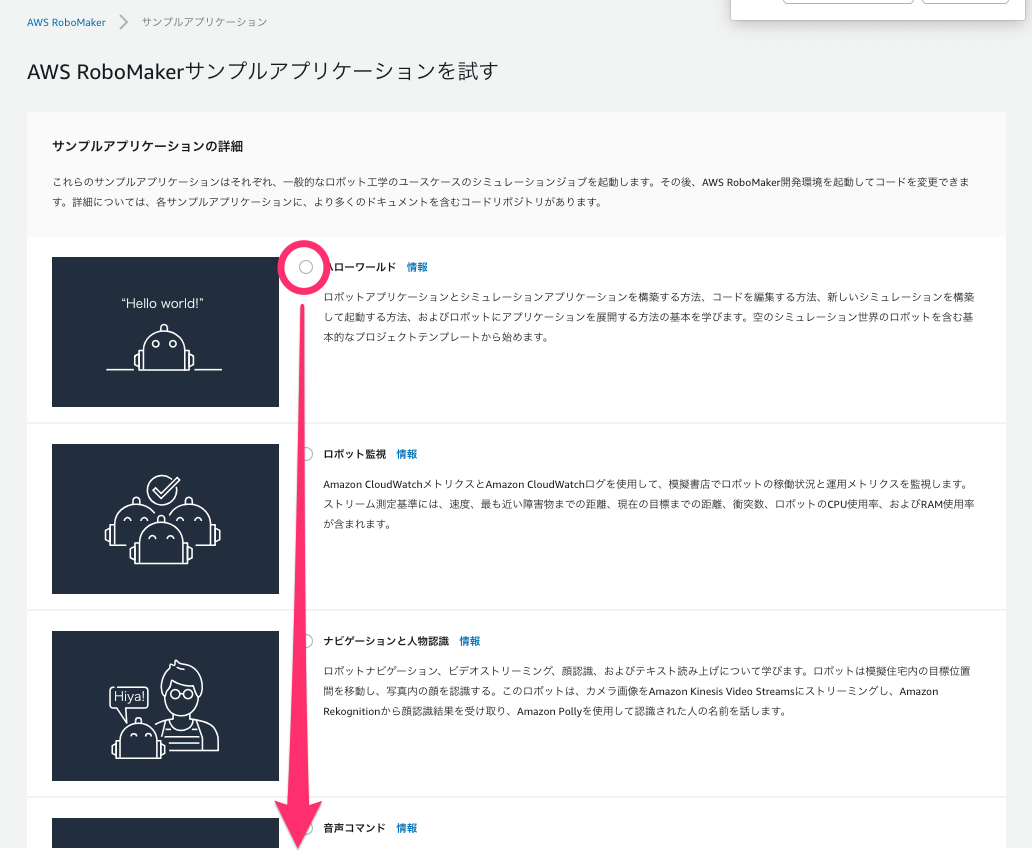Navigate back via AWS RoboMaker breadcrumb
Image resolution: width=1032 pixels, height=856 pixels.
pos(64,22)
